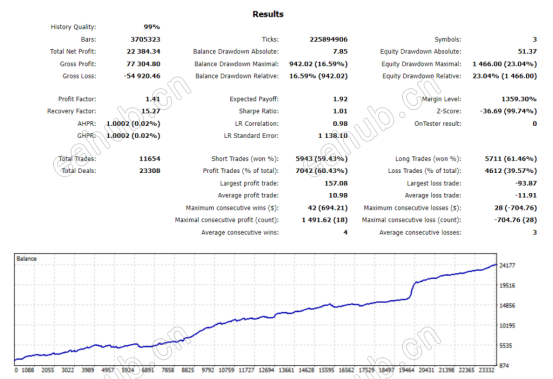Click Maximal consecutive loss value -704.76 (28)

point(516,220)
